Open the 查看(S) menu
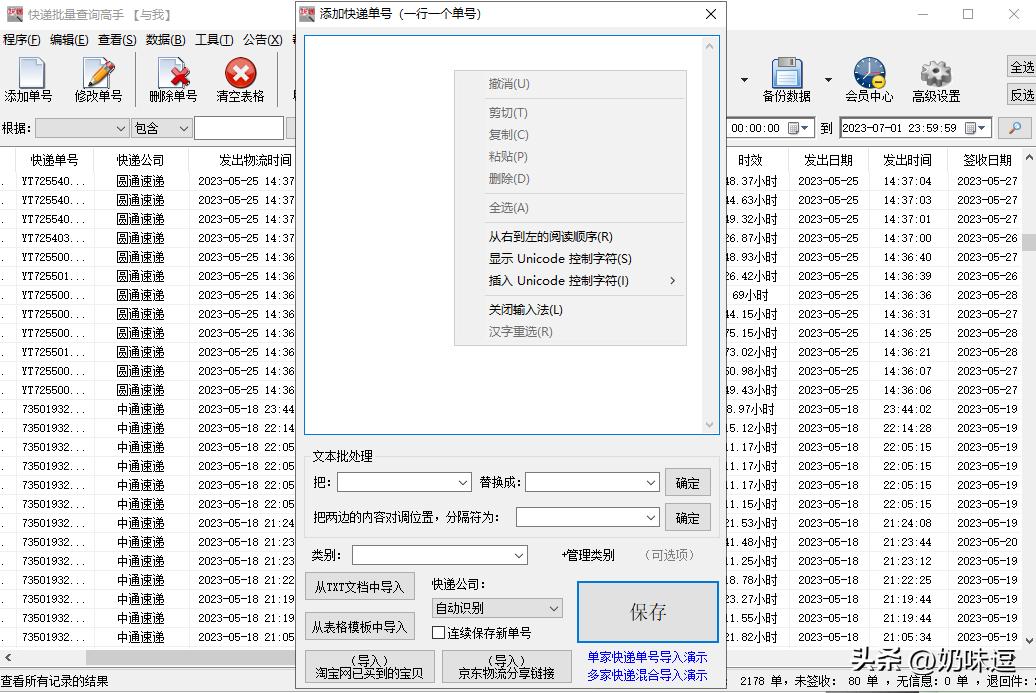 pyautogui.click(x=117, y=40)
